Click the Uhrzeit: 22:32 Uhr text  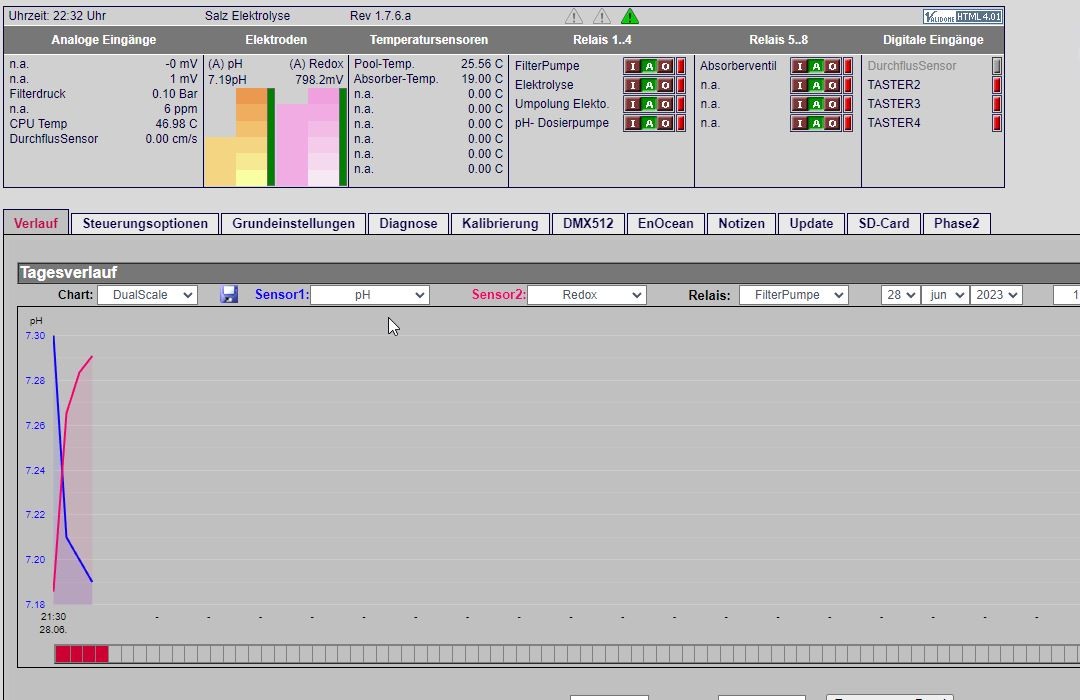click(x=57, y=16)
